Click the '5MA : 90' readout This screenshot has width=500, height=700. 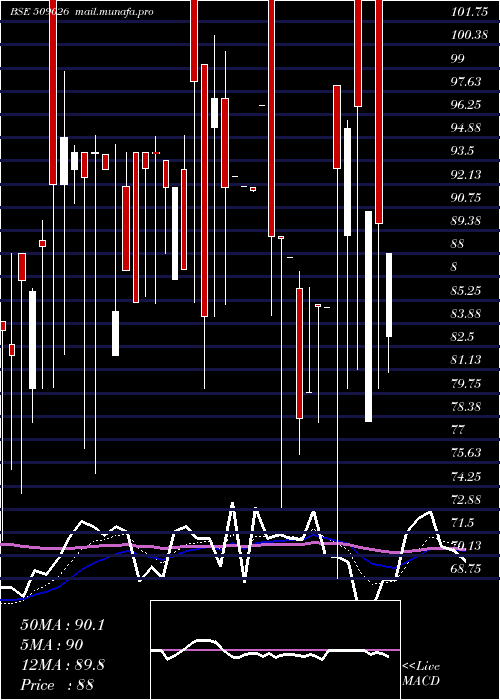[52, 645]
